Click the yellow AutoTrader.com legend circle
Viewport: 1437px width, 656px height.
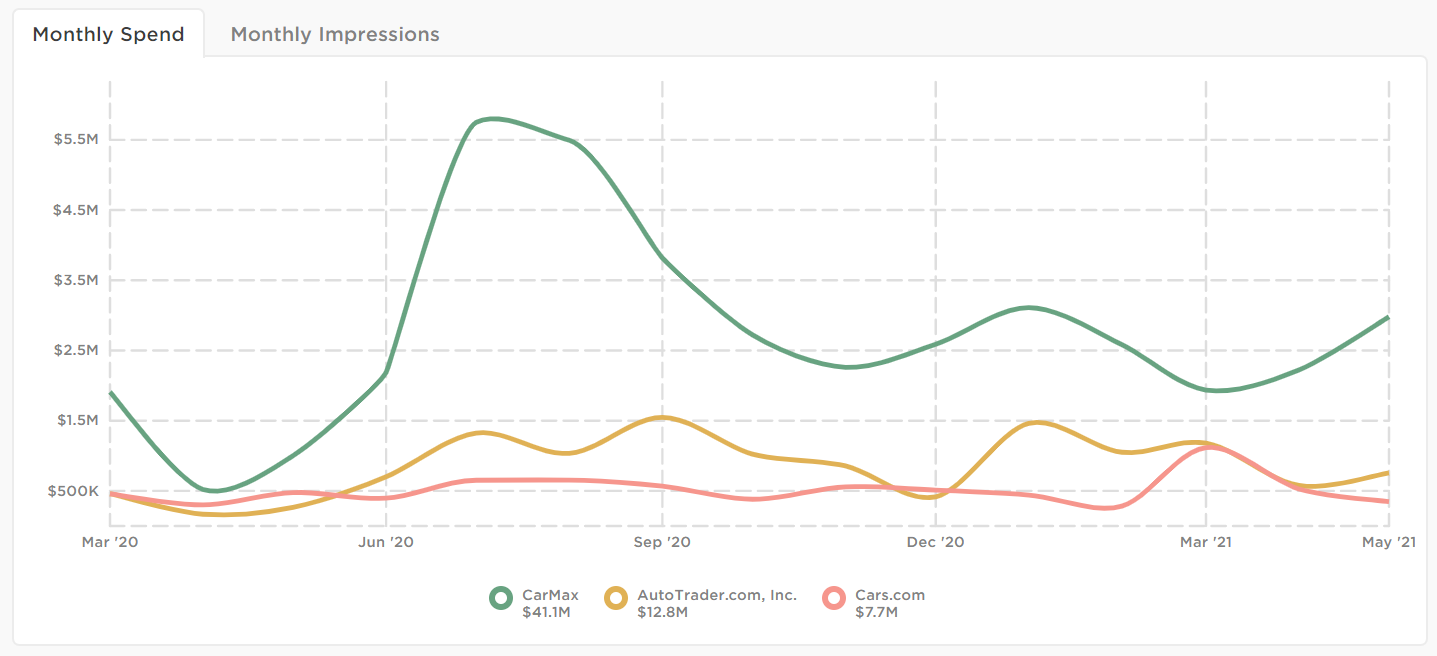pyautogui.click(x=617, y=595)
